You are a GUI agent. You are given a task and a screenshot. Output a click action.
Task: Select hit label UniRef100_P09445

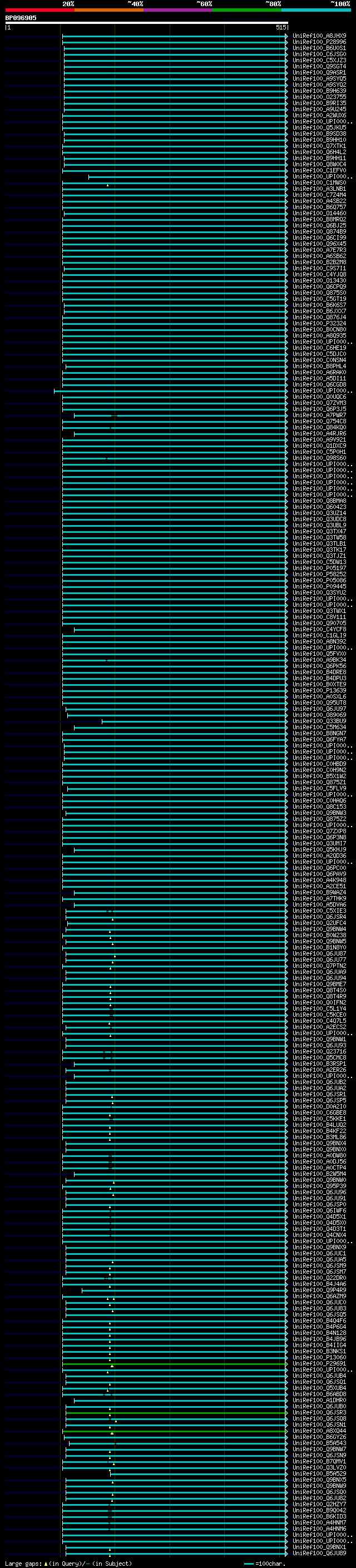[319, 586]
